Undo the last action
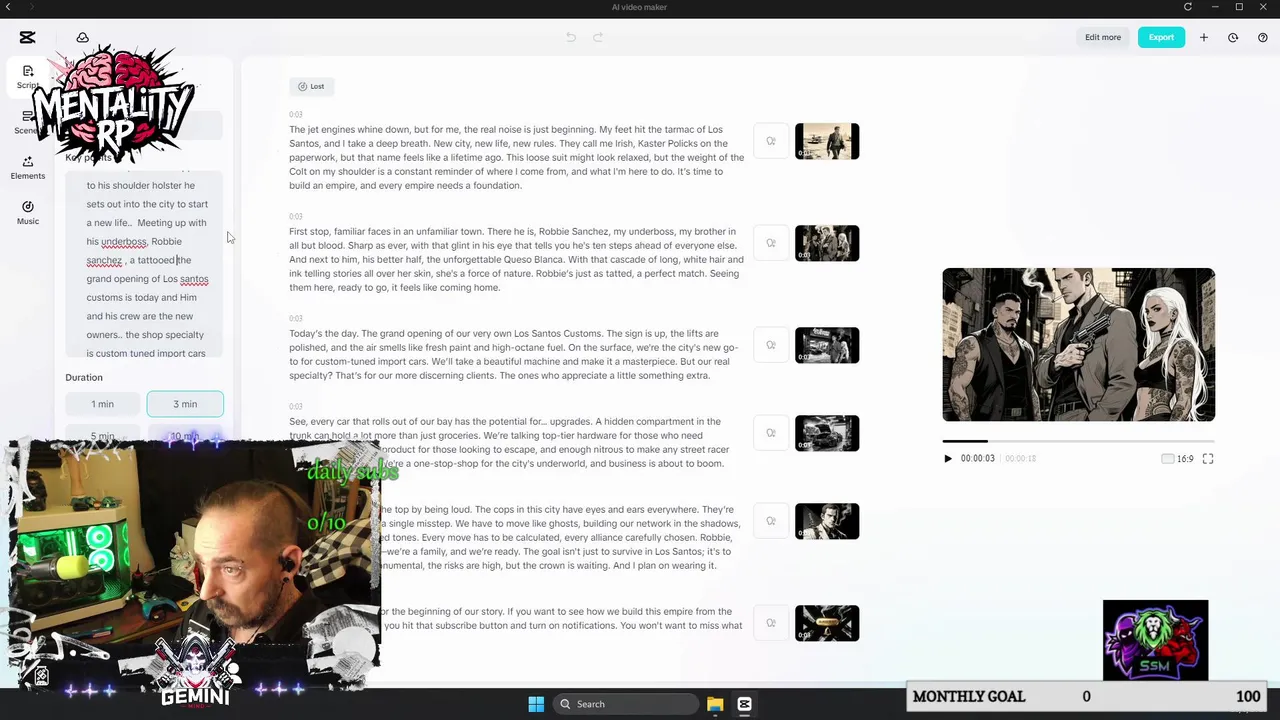The height and width of the screenshot is (720, 1280). [571, 37]
